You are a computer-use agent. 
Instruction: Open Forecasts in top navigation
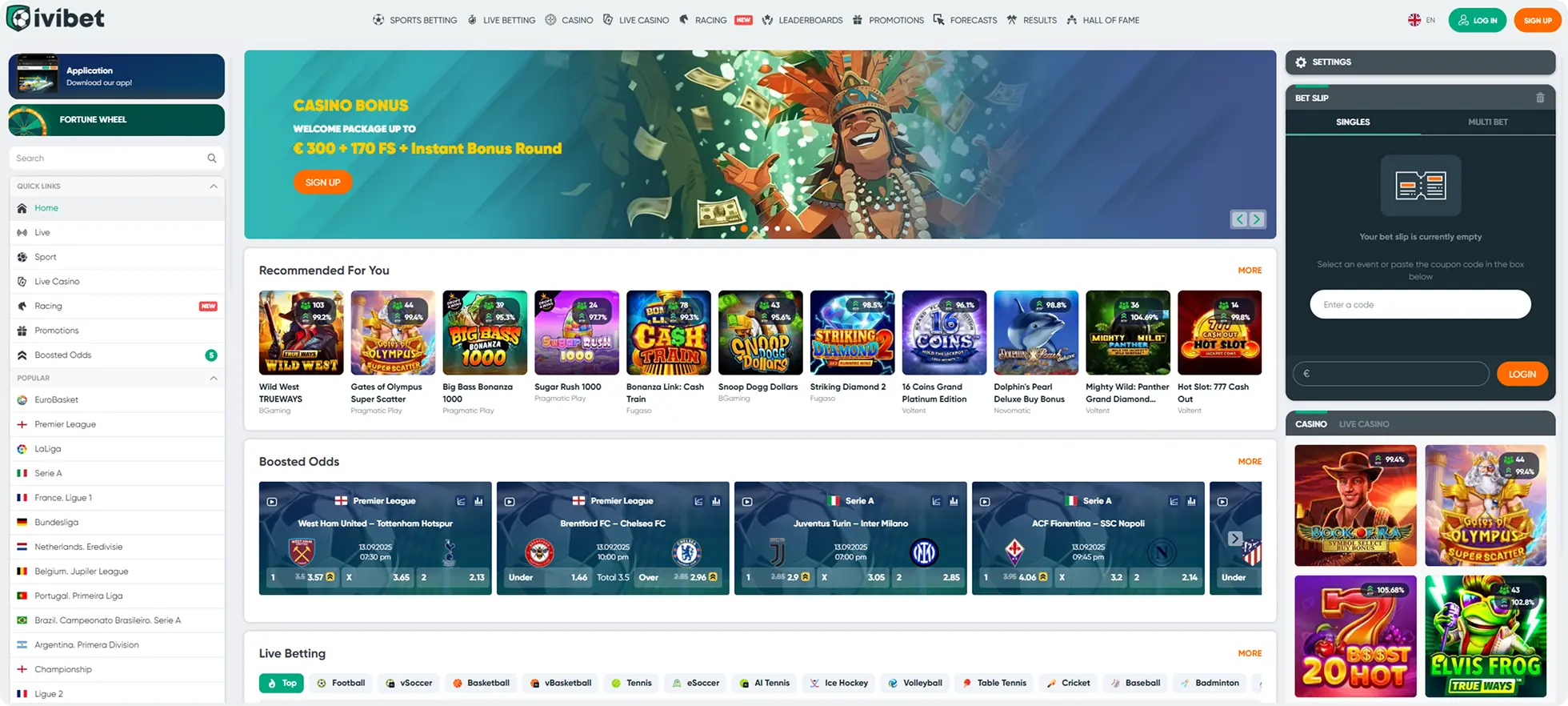point(965,20)
